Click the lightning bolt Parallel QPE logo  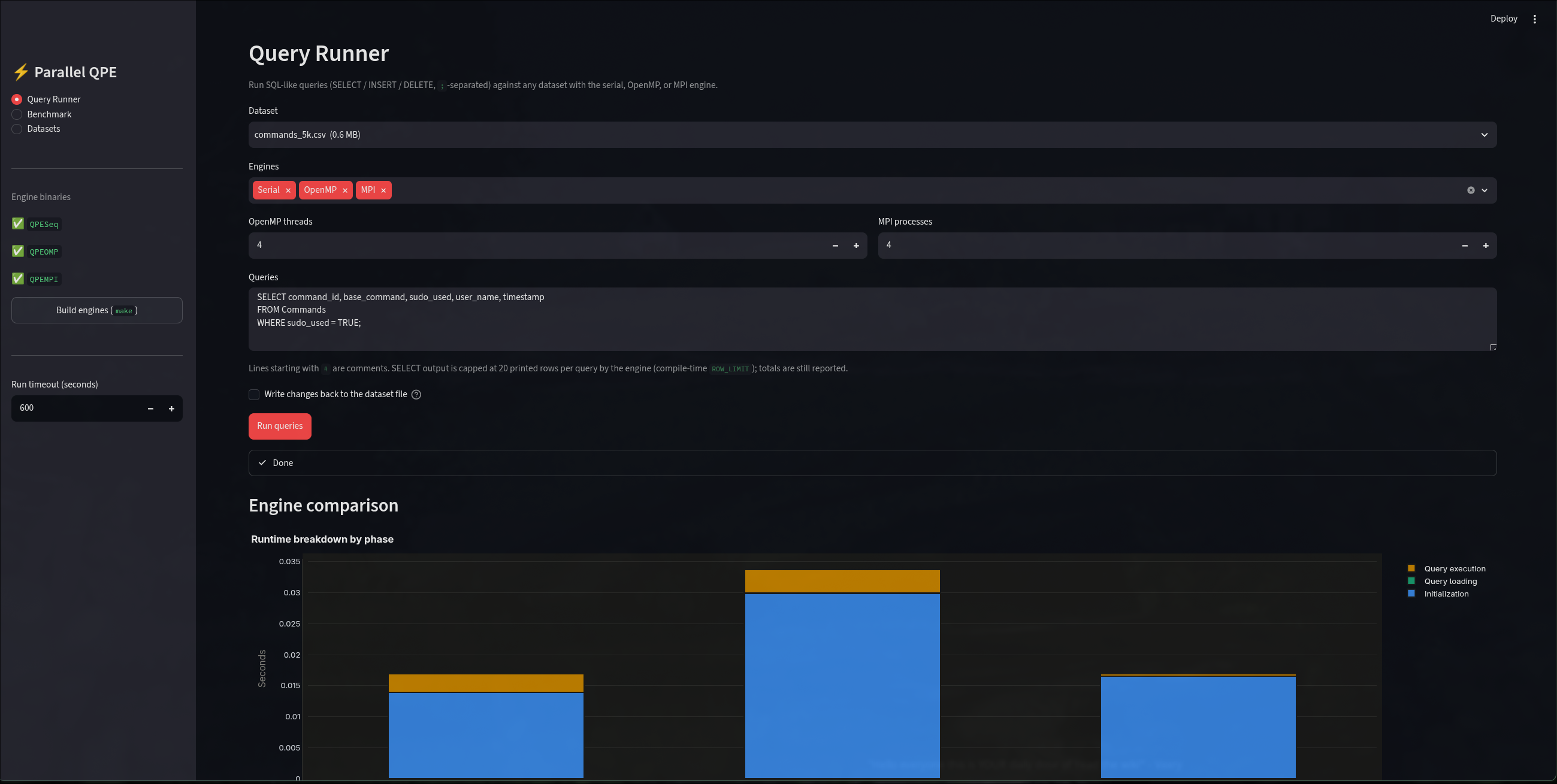21,72
